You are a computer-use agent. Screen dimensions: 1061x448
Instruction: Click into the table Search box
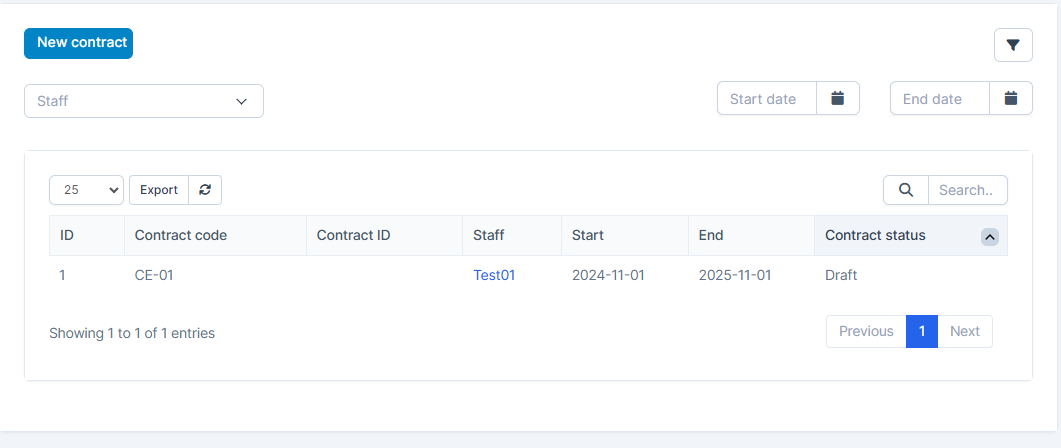tap(967, 190)
